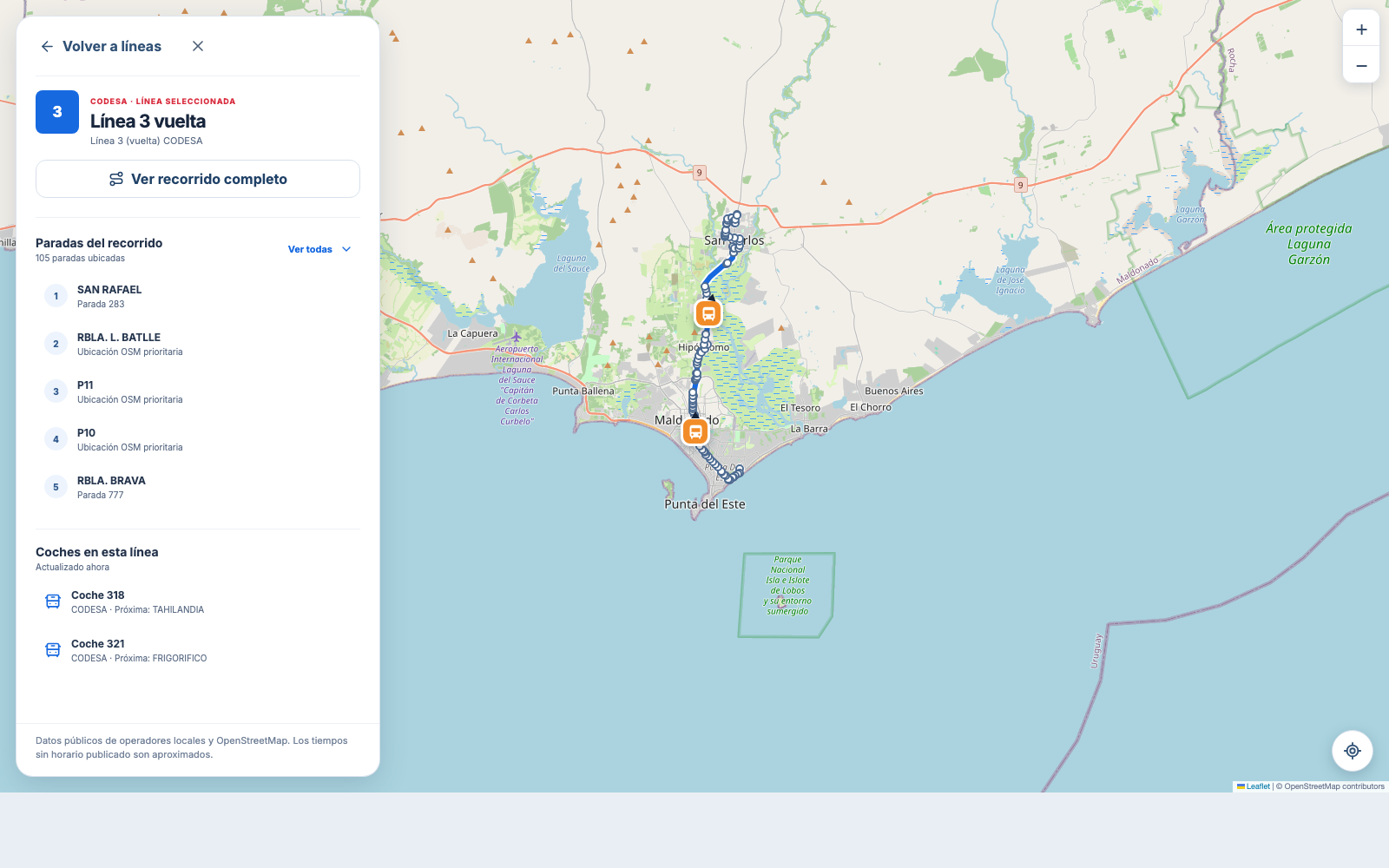Open Coche 318 details text
The image size is (1389, 868).
click(137, 602)
